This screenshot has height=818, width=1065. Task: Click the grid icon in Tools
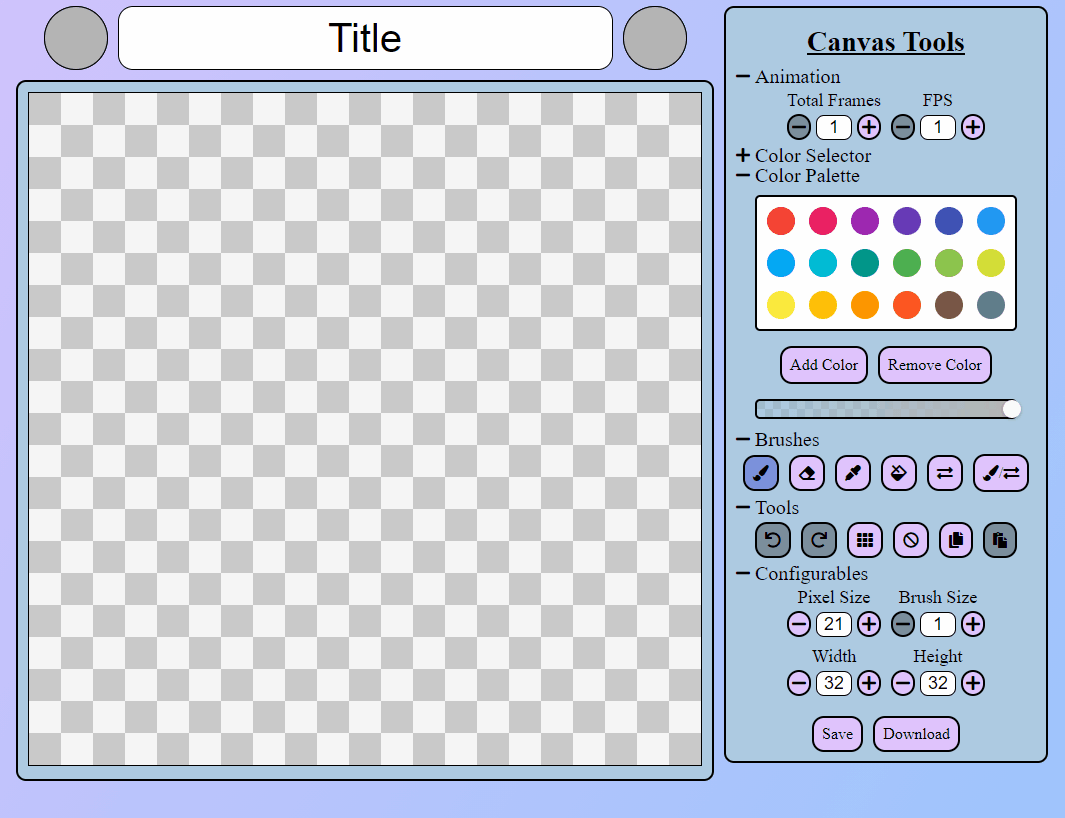(x=865, y=540)
